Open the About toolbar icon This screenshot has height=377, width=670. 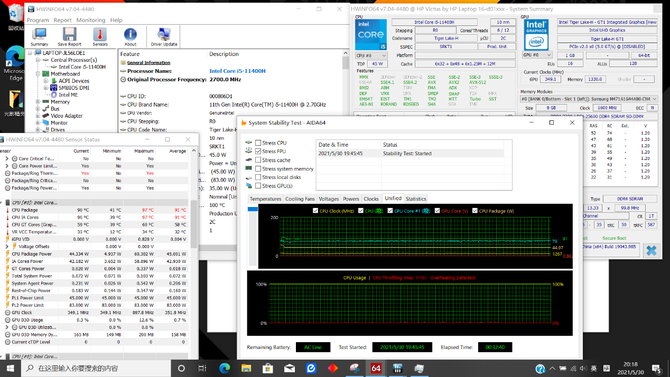[x=130, y=37]
